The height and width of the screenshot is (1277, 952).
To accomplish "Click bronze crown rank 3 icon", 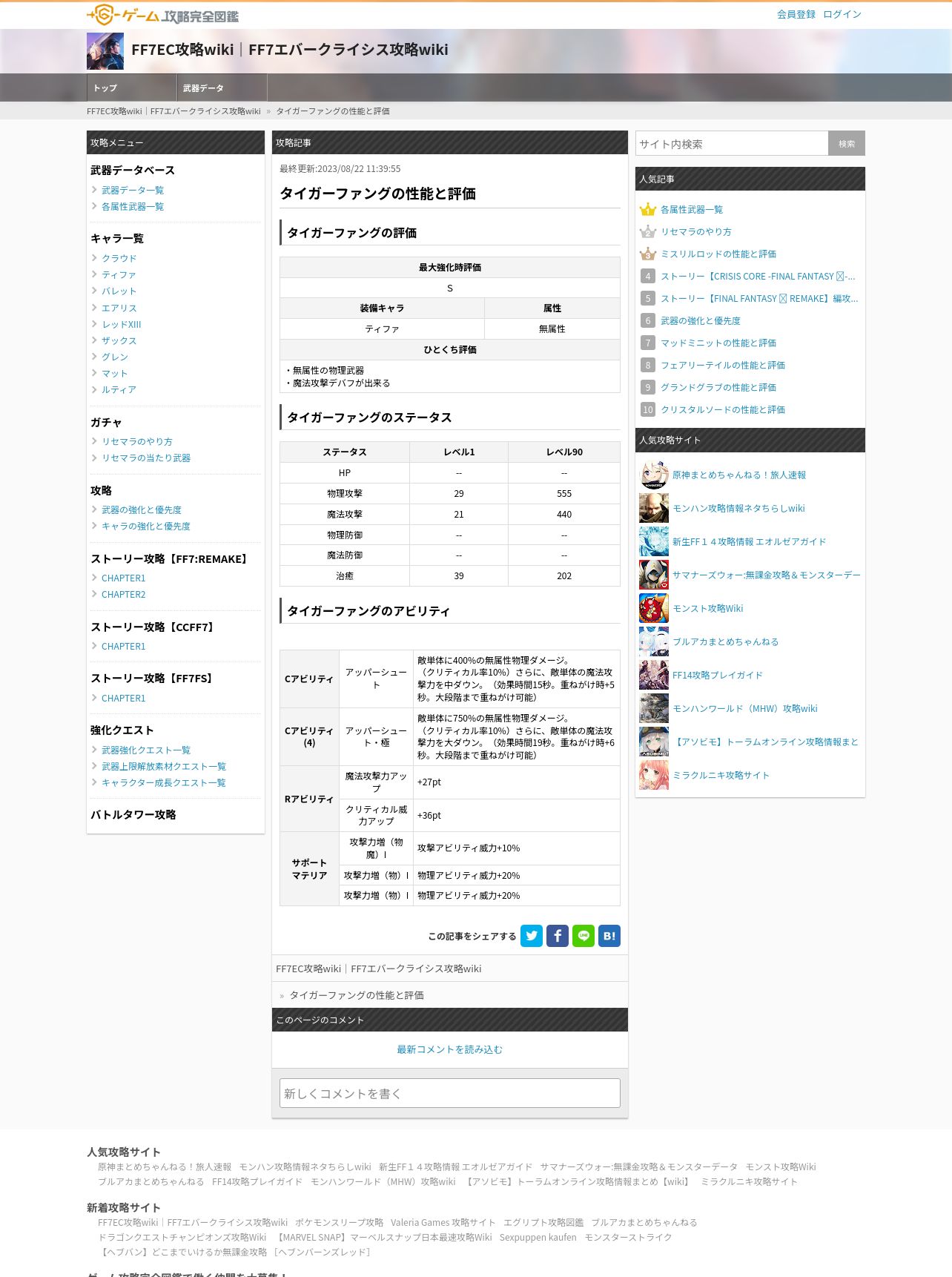I will (648, 254).
